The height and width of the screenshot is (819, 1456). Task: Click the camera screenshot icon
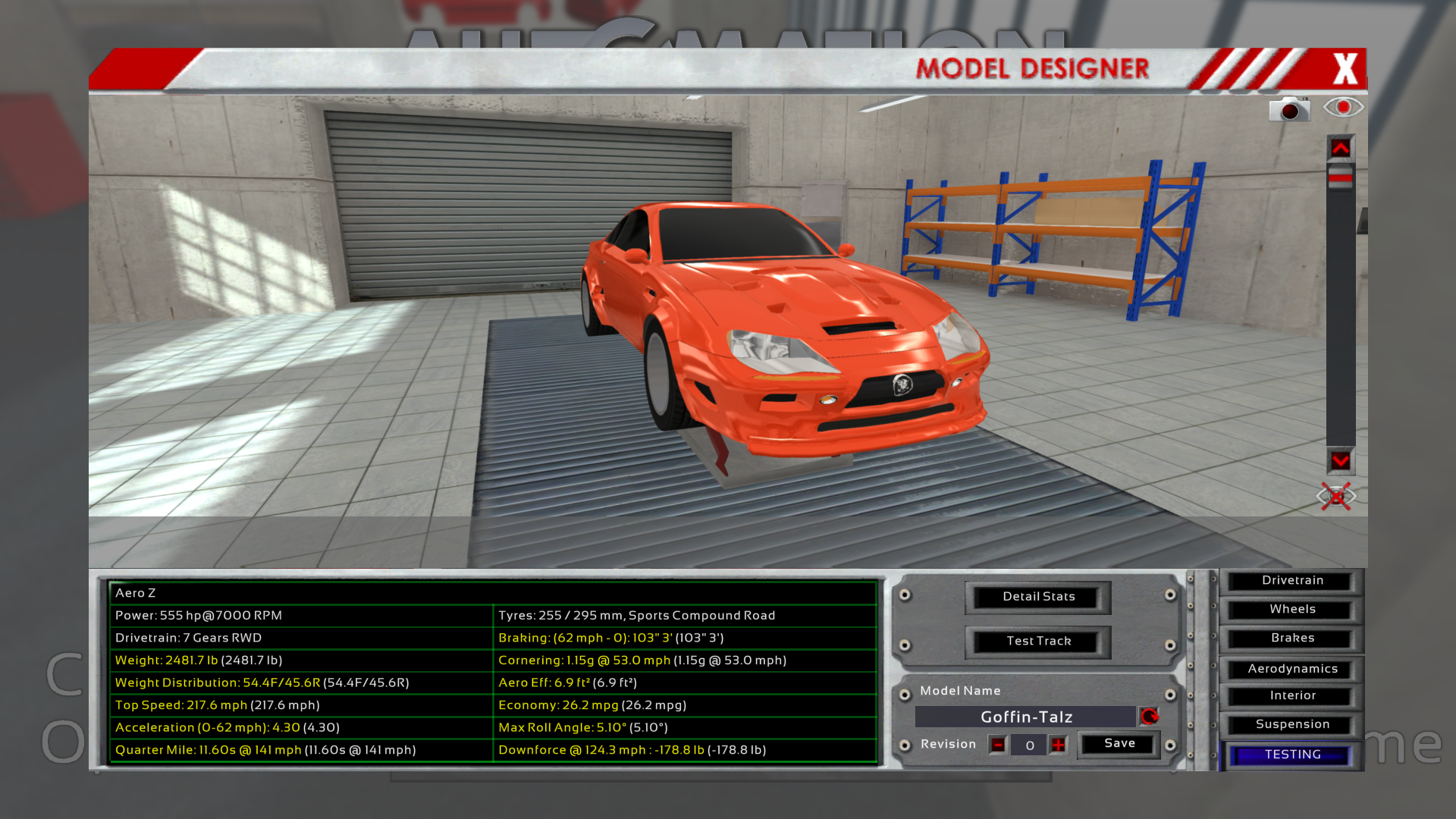[1289, 109]
